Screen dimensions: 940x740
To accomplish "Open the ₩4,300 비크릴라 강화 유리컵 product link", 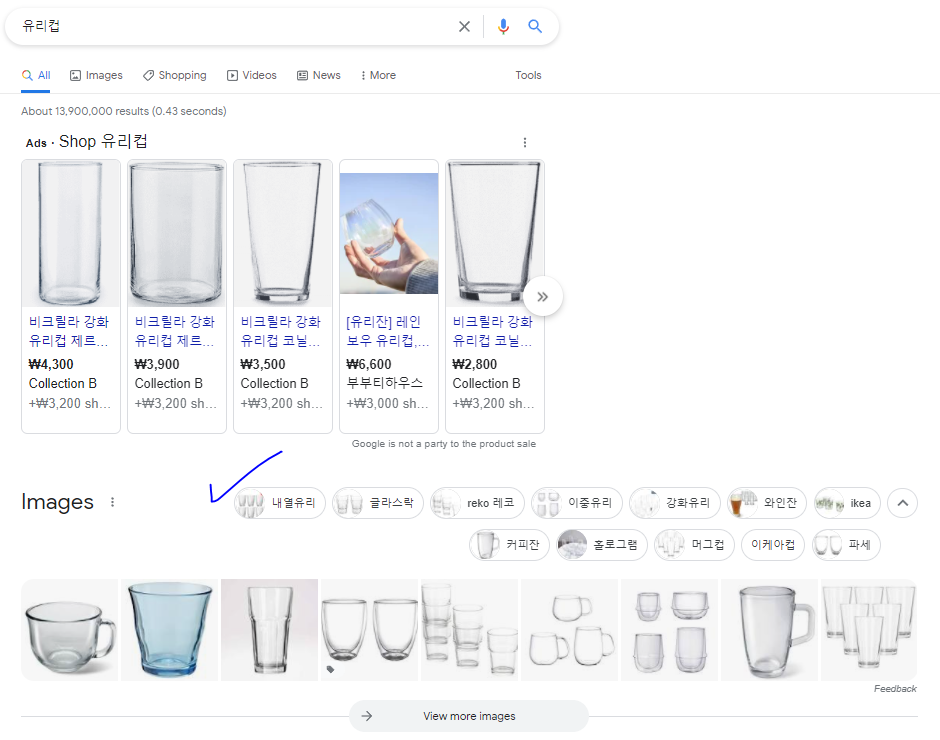I will tap(69, 331).
